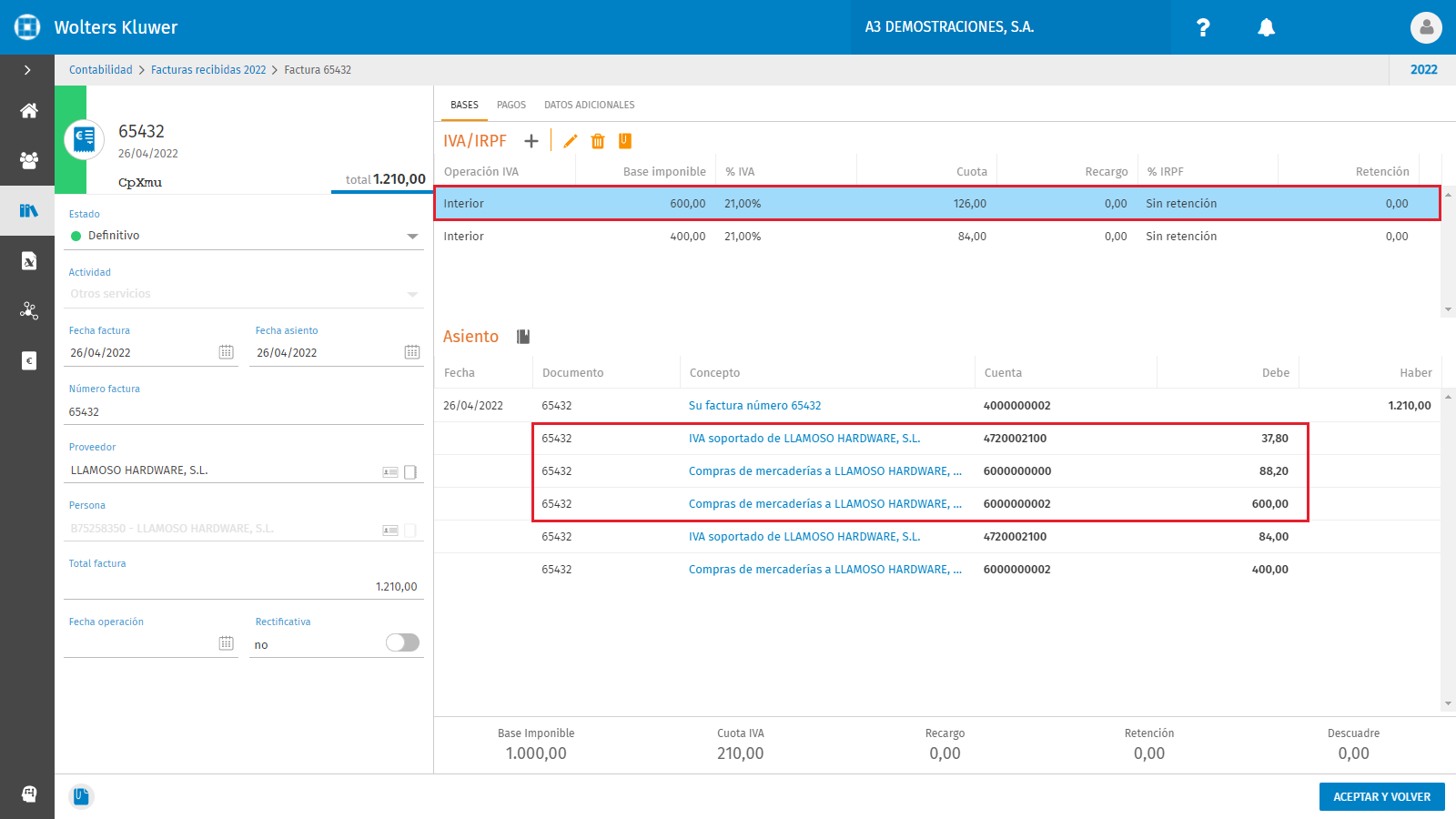Select the Interior row with base 400,00
Image resolution: width=1456 pixels, height=819 pixels.
[937, 237]
